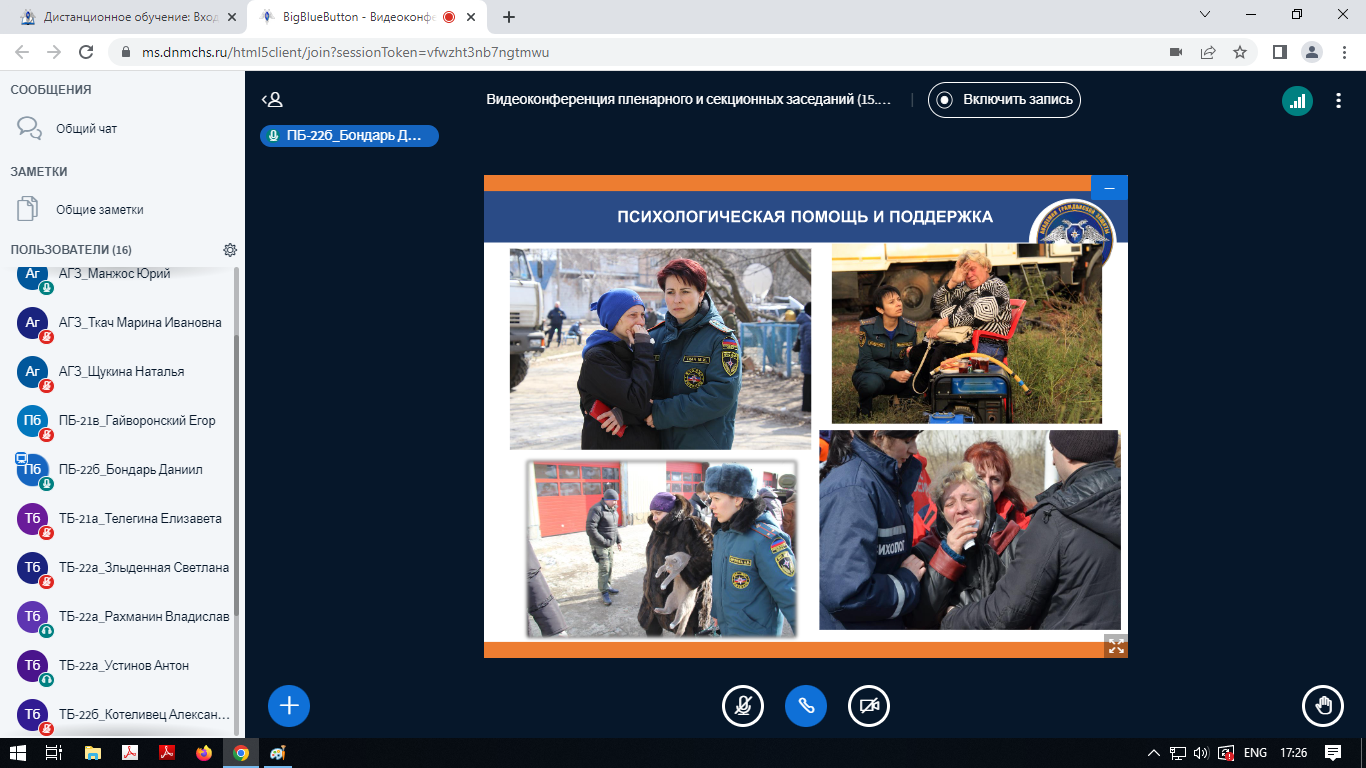Open Firefox from the Windows taskbar
The width and height of the screenshot is (1366, 768).
pos(204,753)
